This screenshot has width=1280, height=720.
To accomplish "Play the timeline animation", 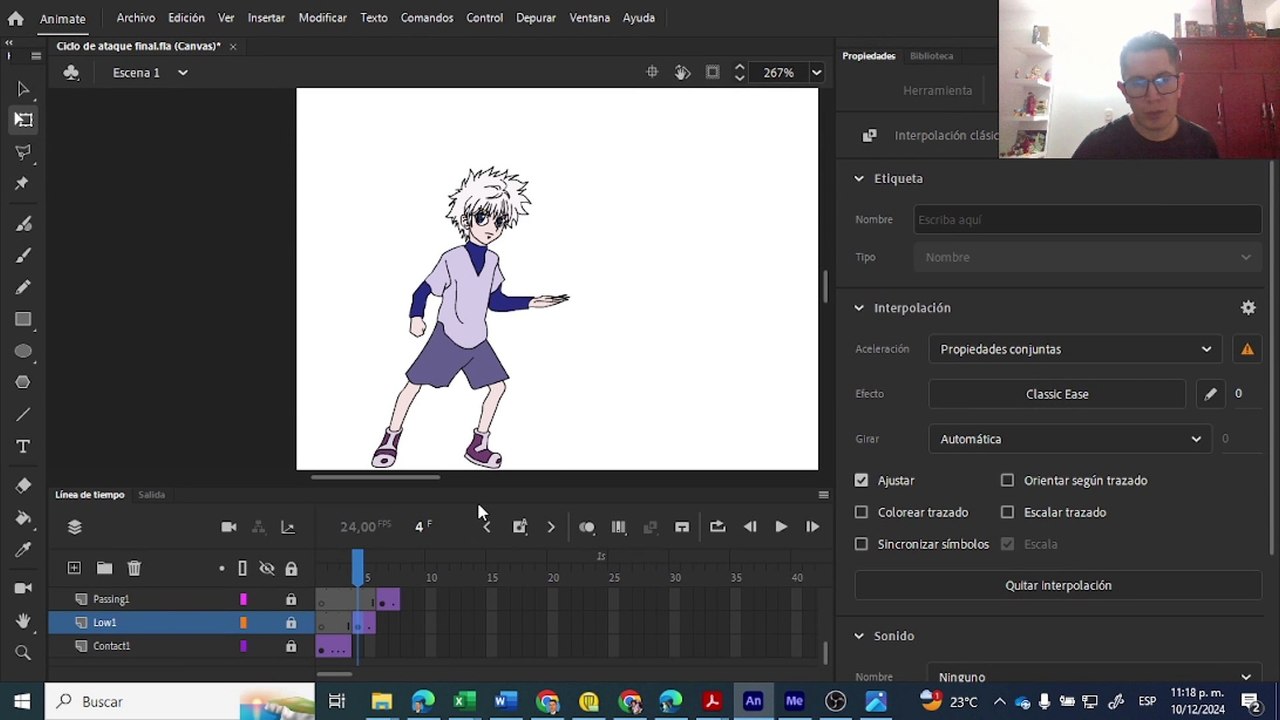I will [x=781, y=527].
